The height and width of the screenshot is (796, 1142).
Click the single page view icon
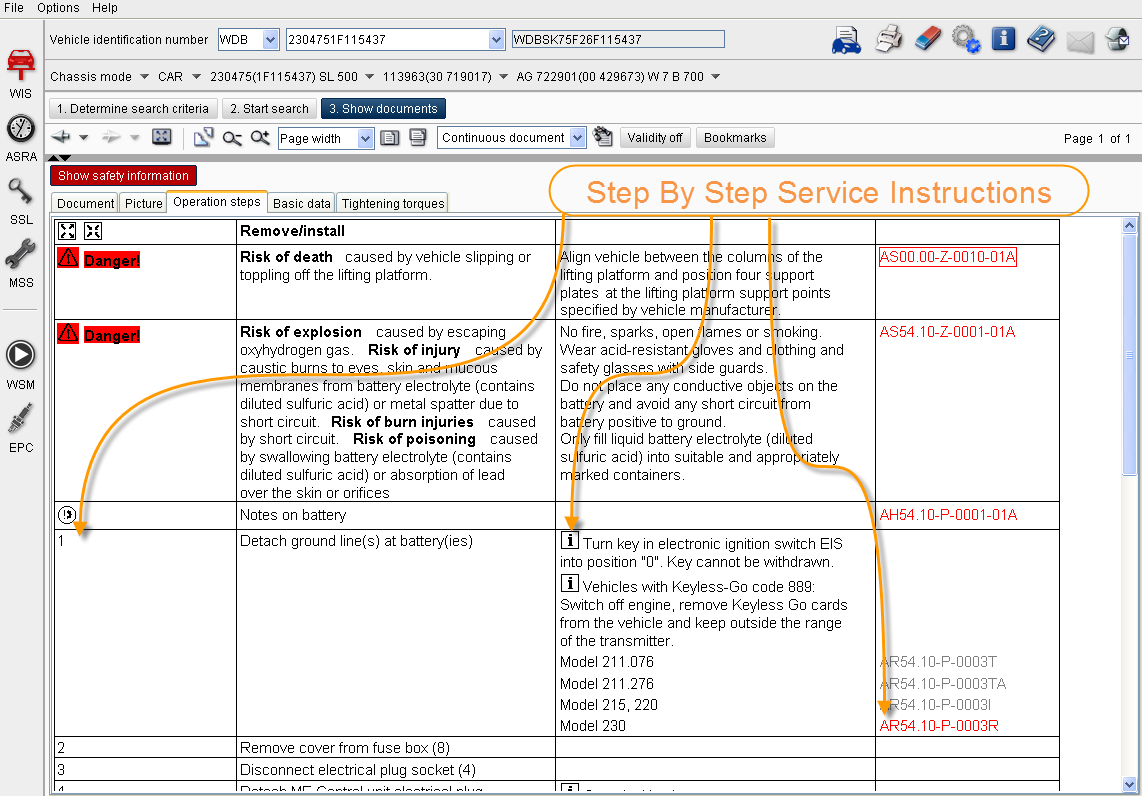tap(390, 138)
